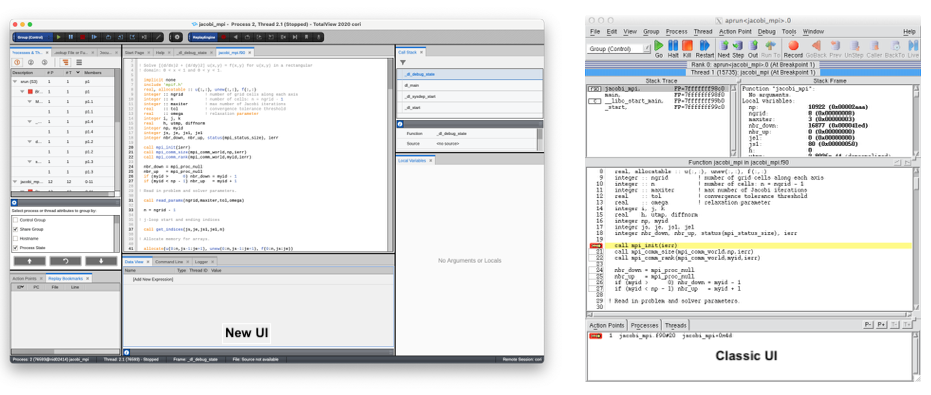931x395 pixels.
Task: Click the Out icon in Classic UI
Action: click(753, 45)
